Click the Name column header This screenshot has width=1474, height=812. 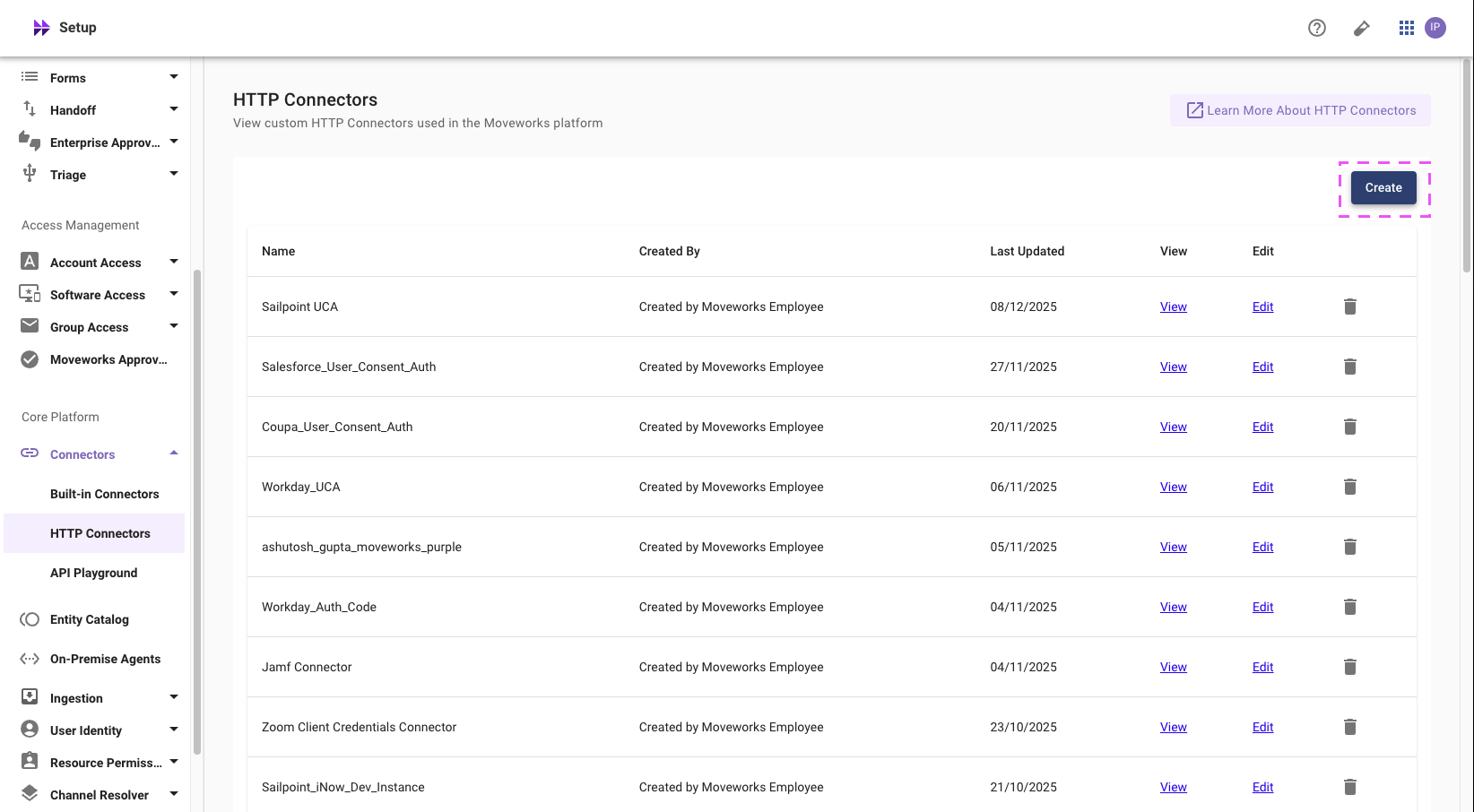click(278, 251)
